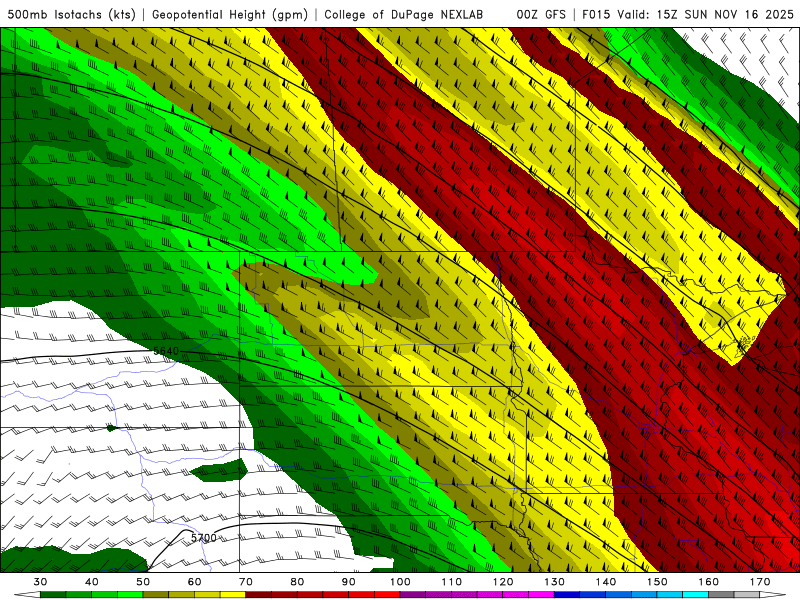Pick the cyan swatch ending at 160
Image resolution: width=800 pixels, height=600 pixels.
[695, 595]
